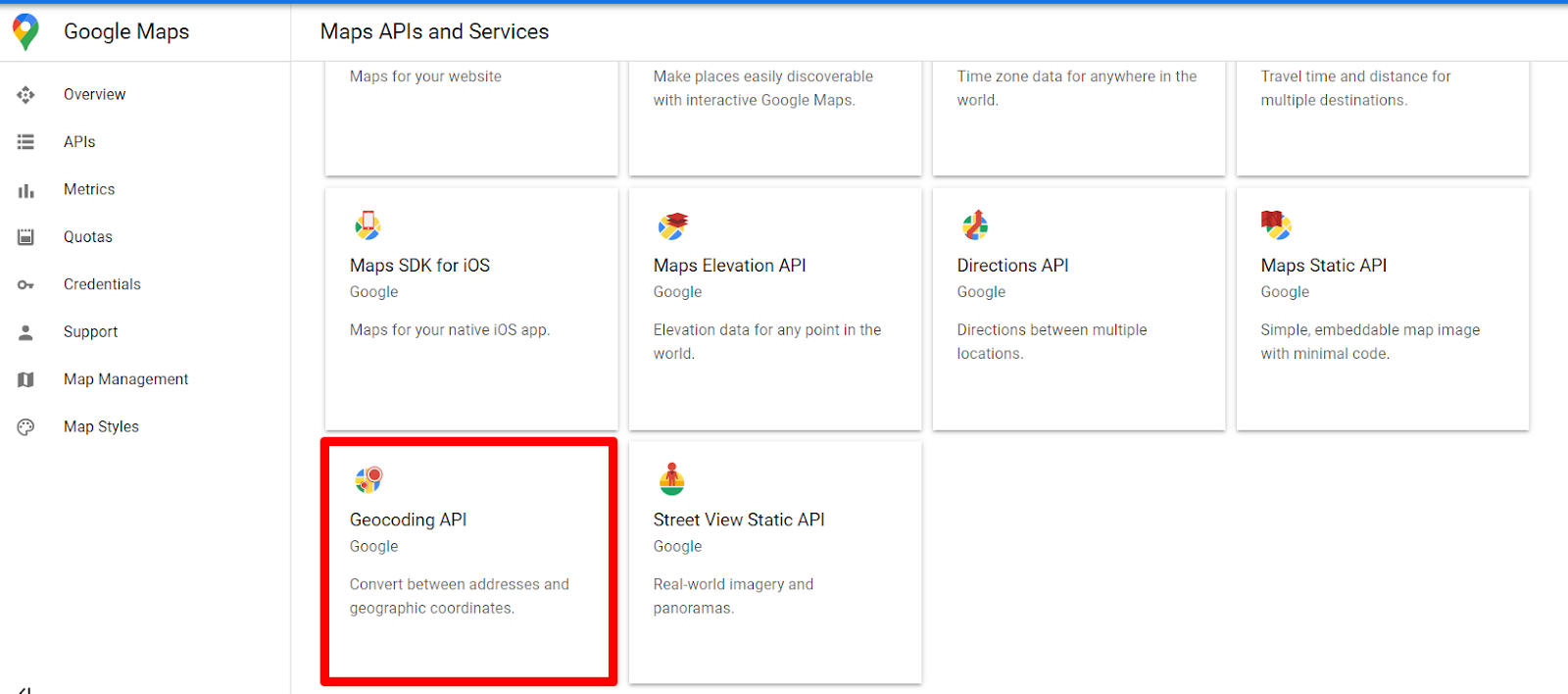Click 'Google' under Street View Static API
Viewport: 1568px width, 694px height.
(x=677, y=546)
